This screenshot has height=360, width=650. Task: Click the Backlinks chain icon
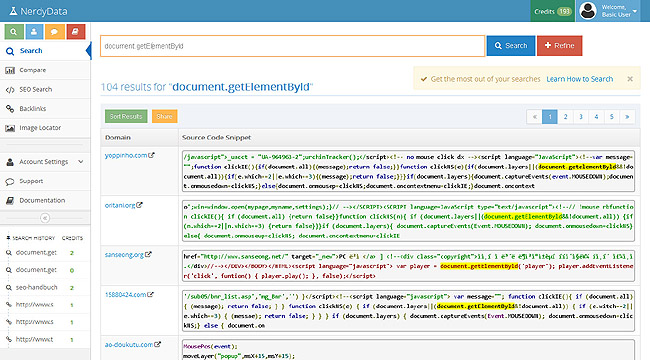[10, 109]
